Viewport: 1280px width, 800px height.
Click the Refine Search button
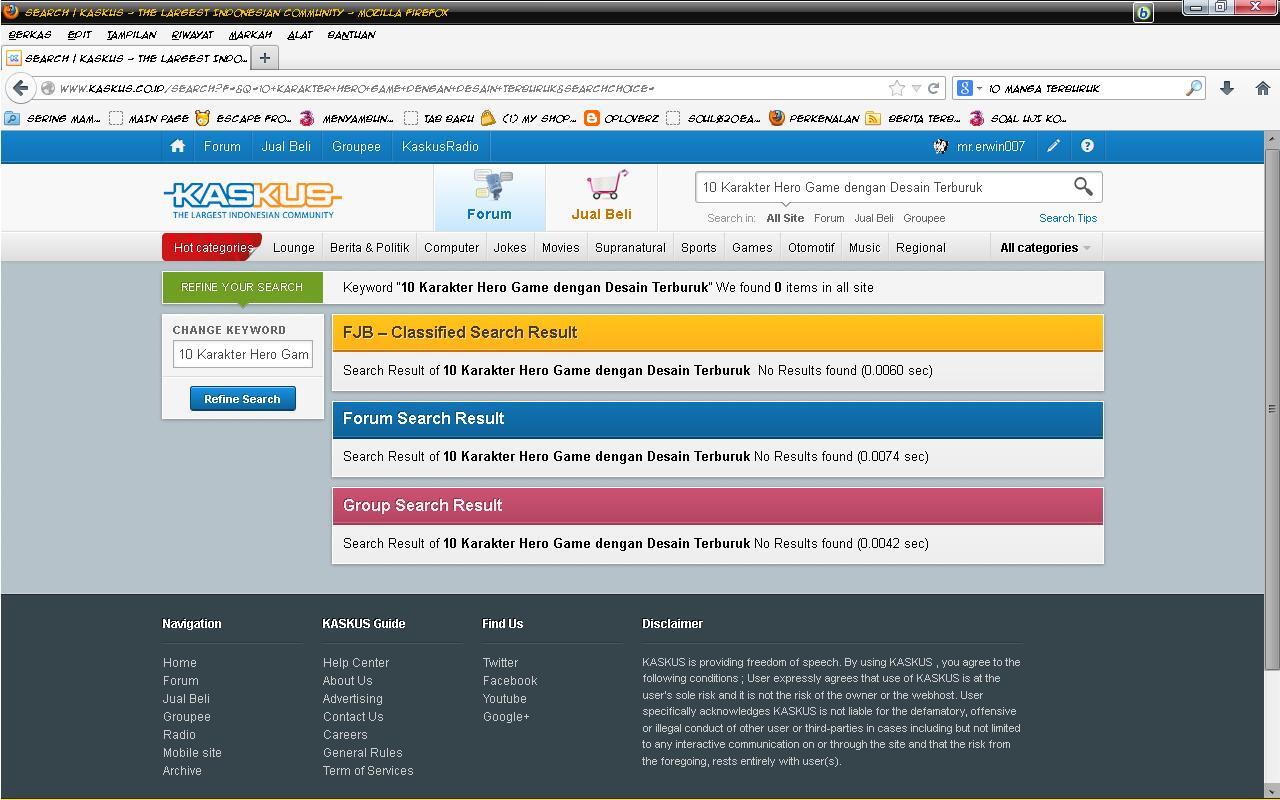pos(242,399)
